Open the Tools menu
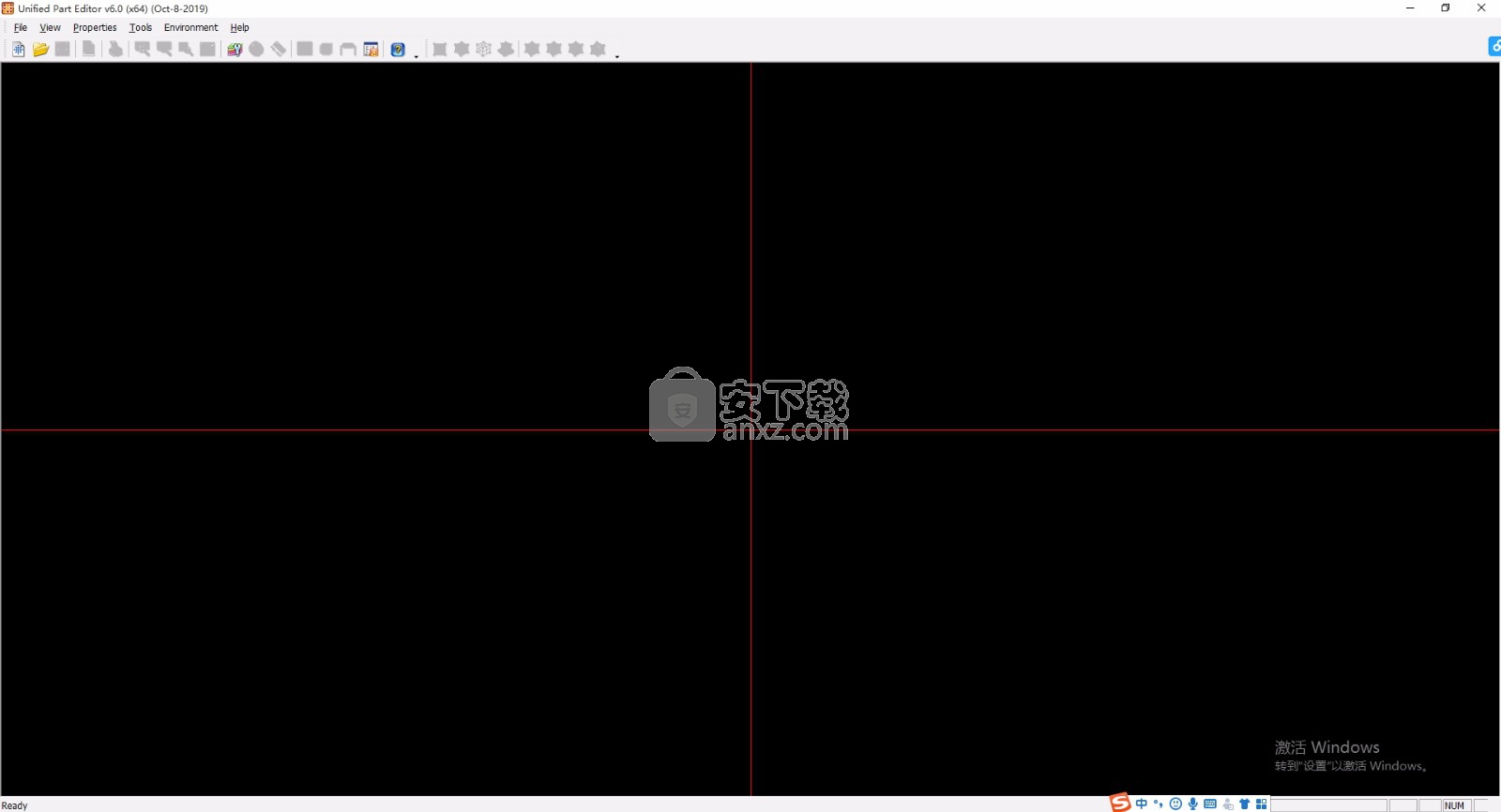 click(x=141, y=27)
